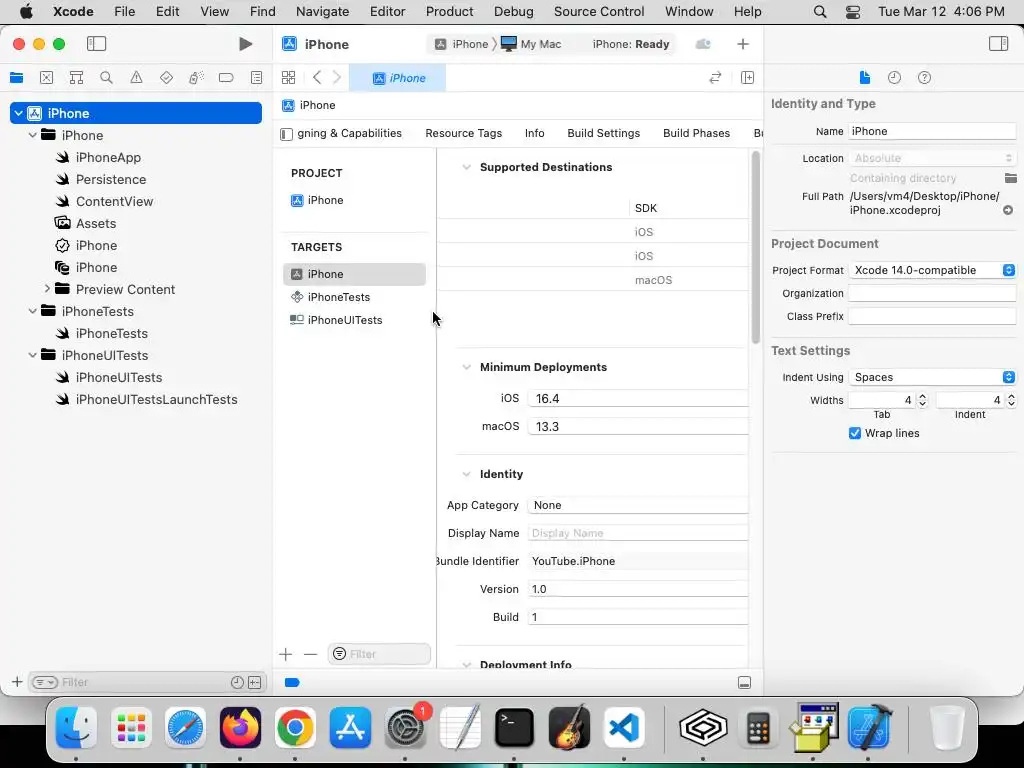Collapse the Minimum Deployments section

[466, 367]
